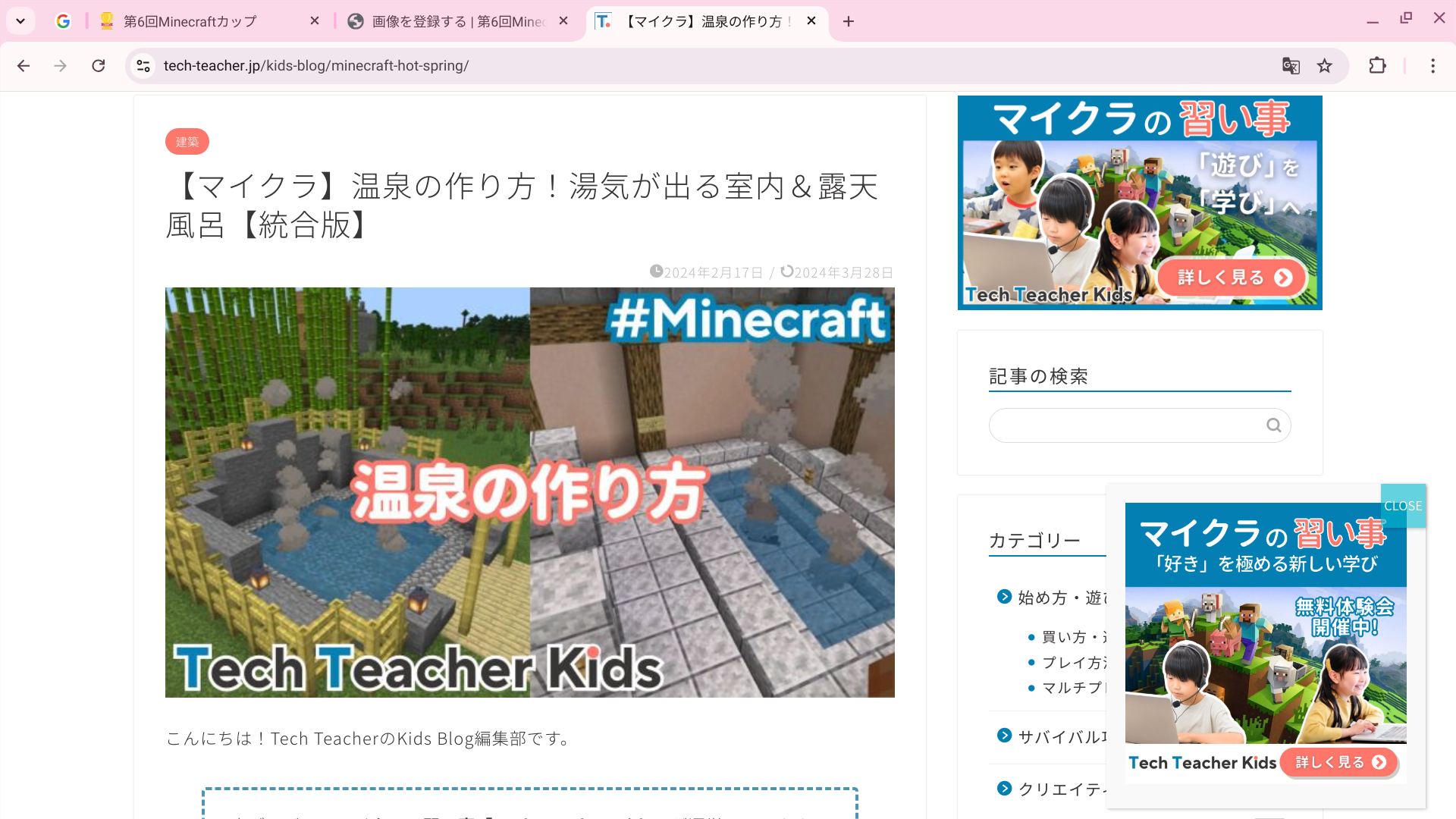Open サバイバル category link
This screenshot has height=819, width=1456.
pos(1062,736)
